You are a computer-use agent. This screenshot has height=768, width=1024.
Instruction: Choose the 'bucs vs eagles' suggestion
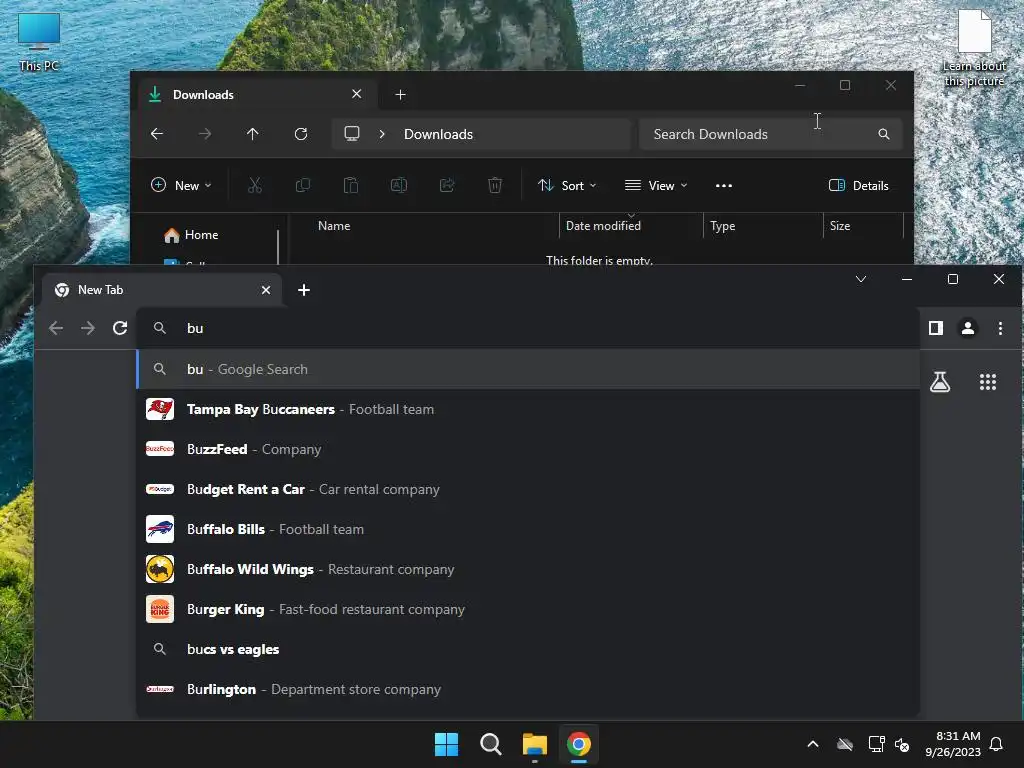coord(528,649)
